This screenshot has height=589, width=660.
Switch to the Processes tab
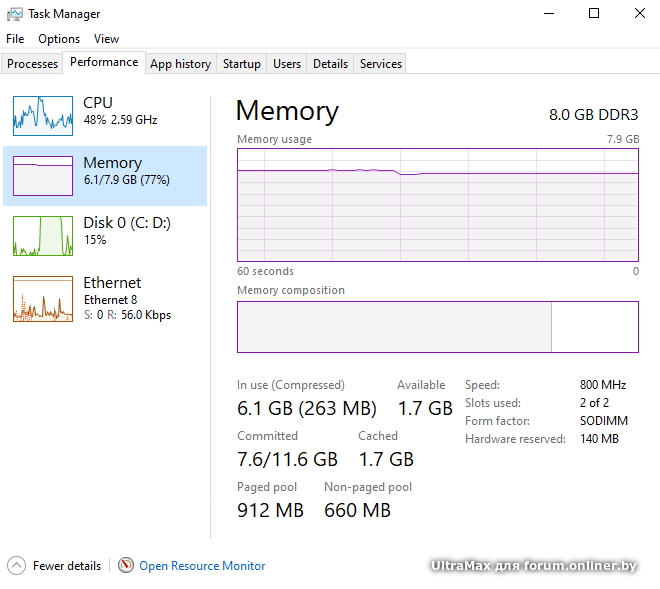point(33,64)
